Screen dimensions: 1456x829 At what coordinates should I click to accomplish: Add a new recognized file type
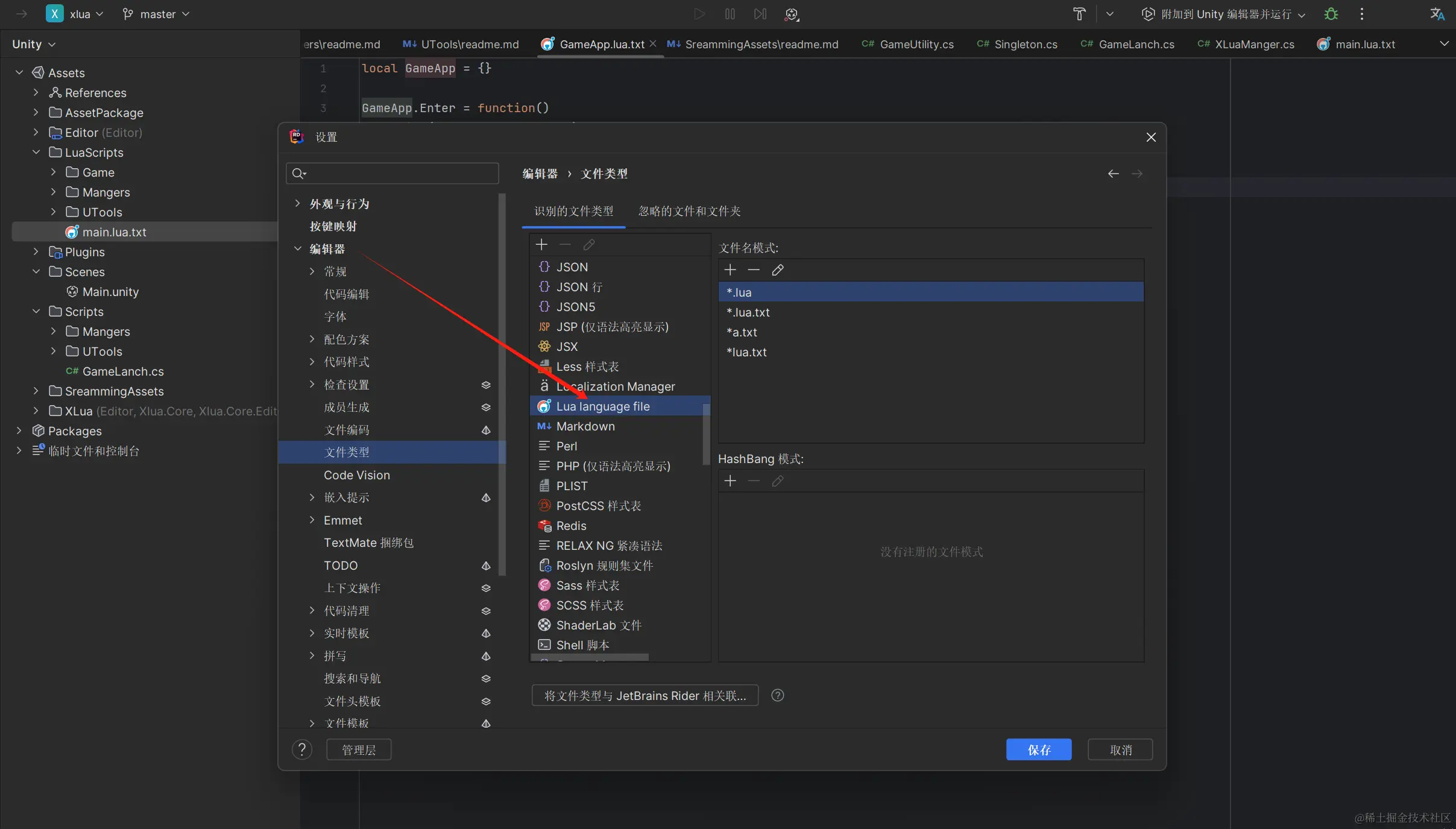[541, 244]
